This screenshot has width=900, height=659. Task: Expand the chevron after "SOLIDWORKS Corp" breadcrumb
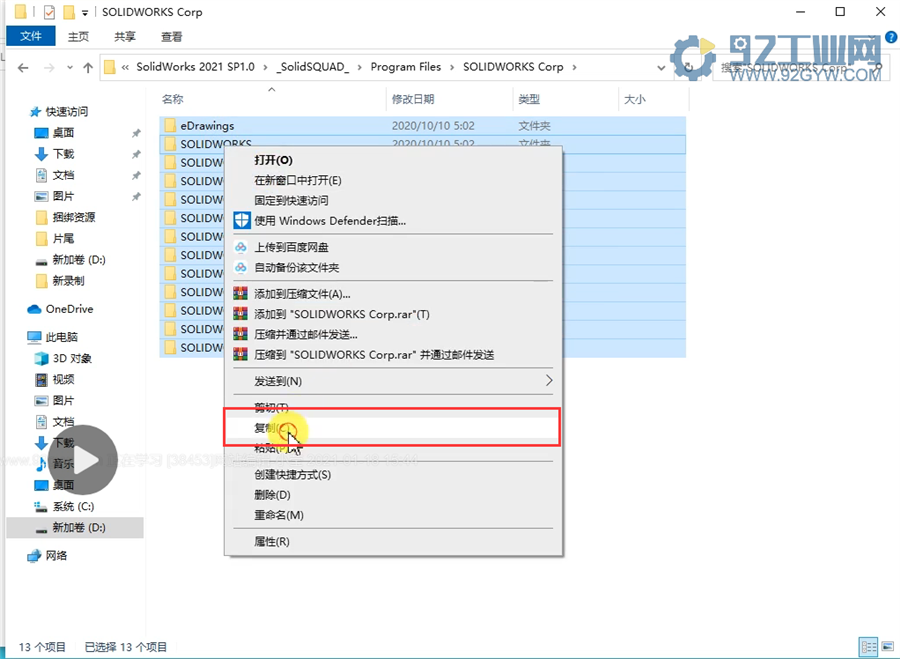coord(574,67)
